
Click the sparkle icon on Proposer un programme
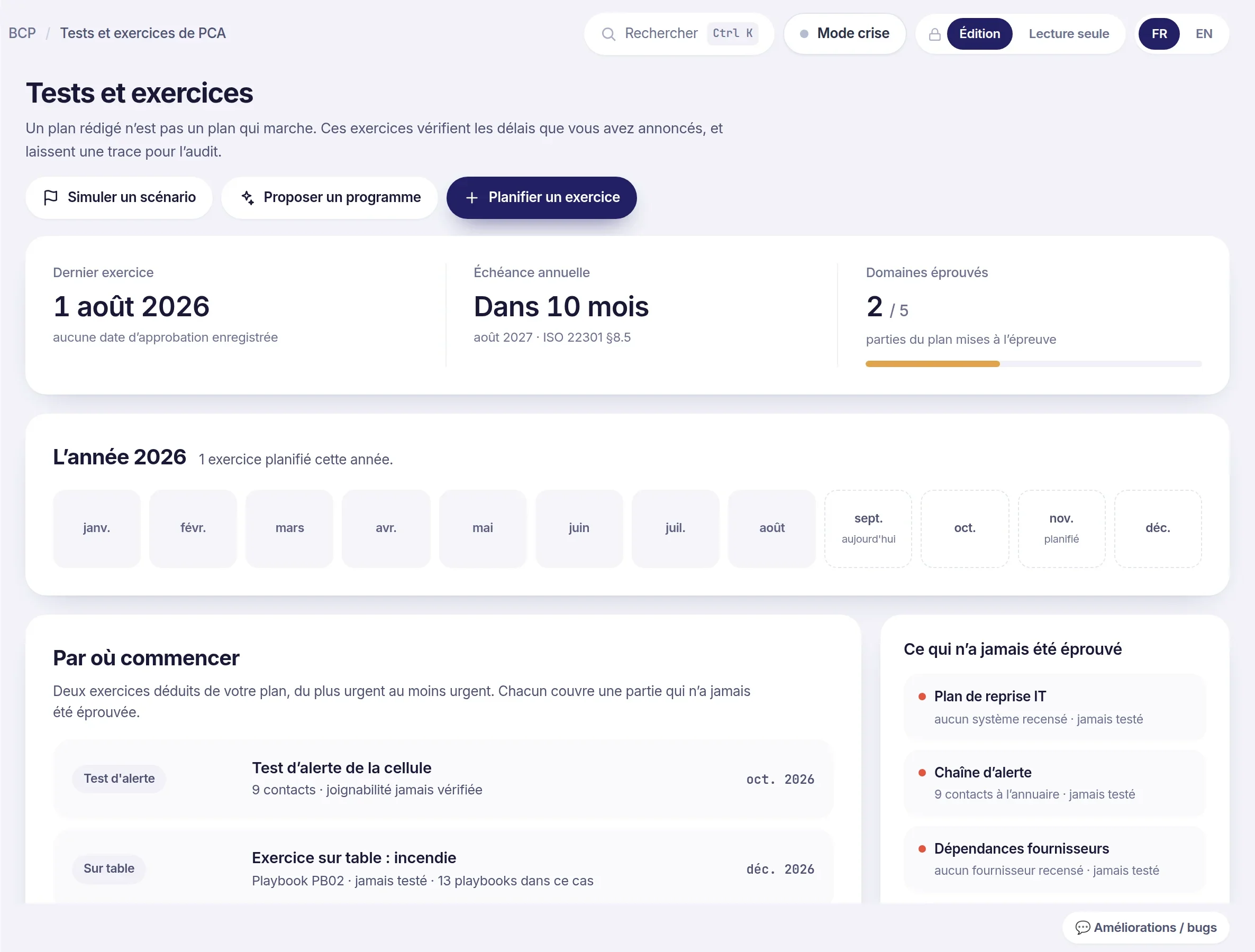point(248,197)
